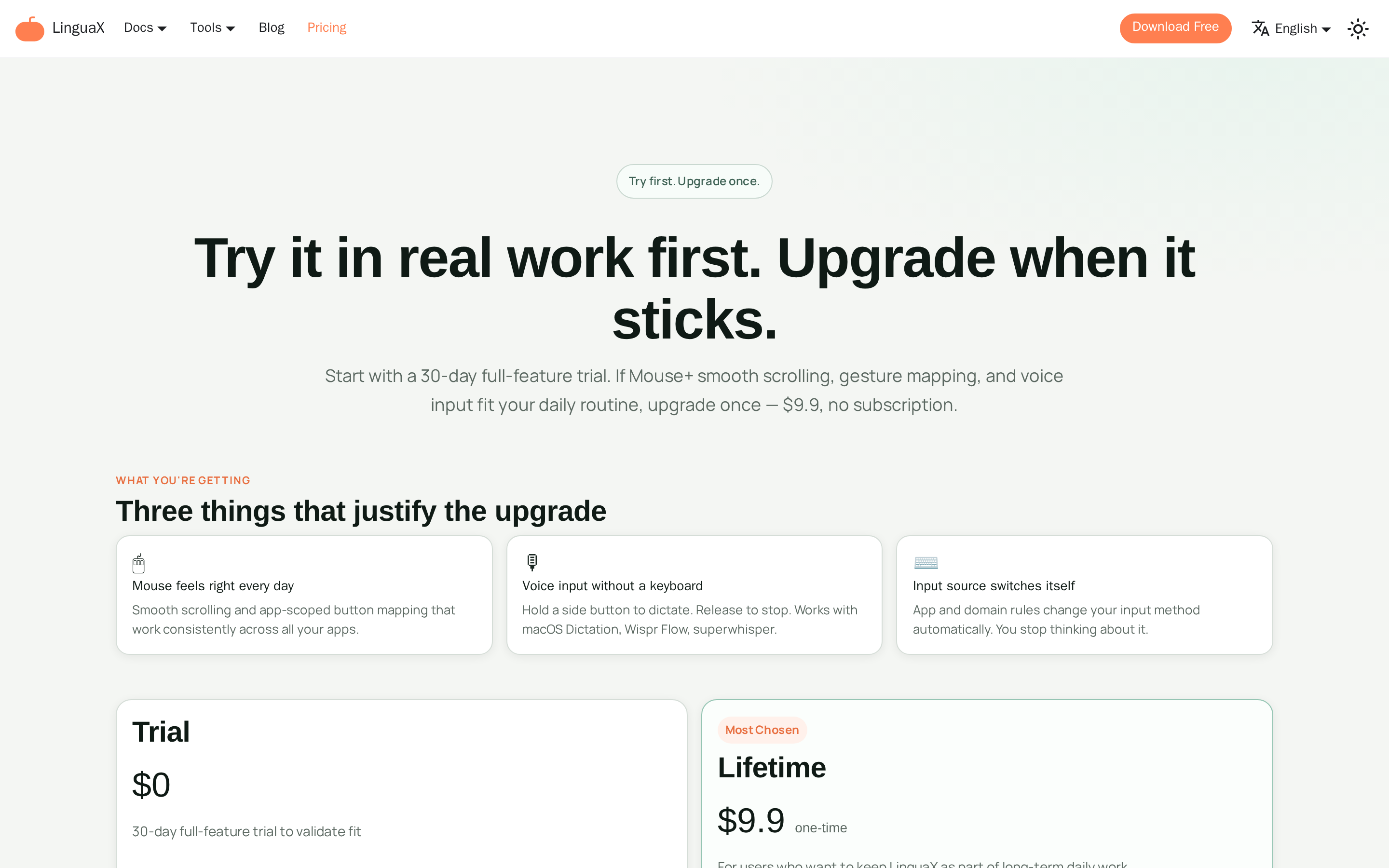Open the Blog page
Image resolution: width=1389 pixels, height=868 pixels.
(272, 27)
